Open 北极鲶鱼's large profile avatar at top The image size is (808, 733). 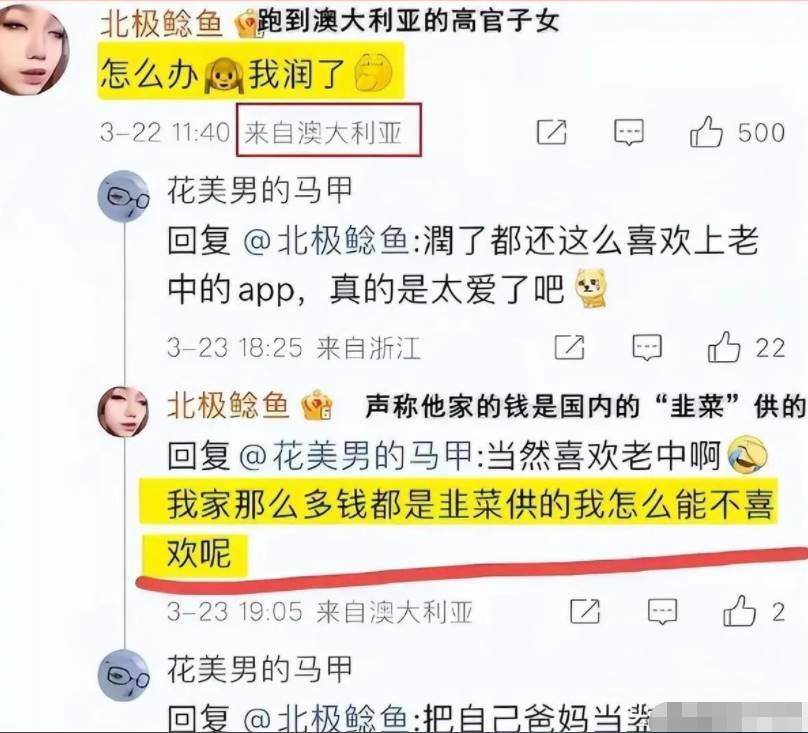pos(32,49)
